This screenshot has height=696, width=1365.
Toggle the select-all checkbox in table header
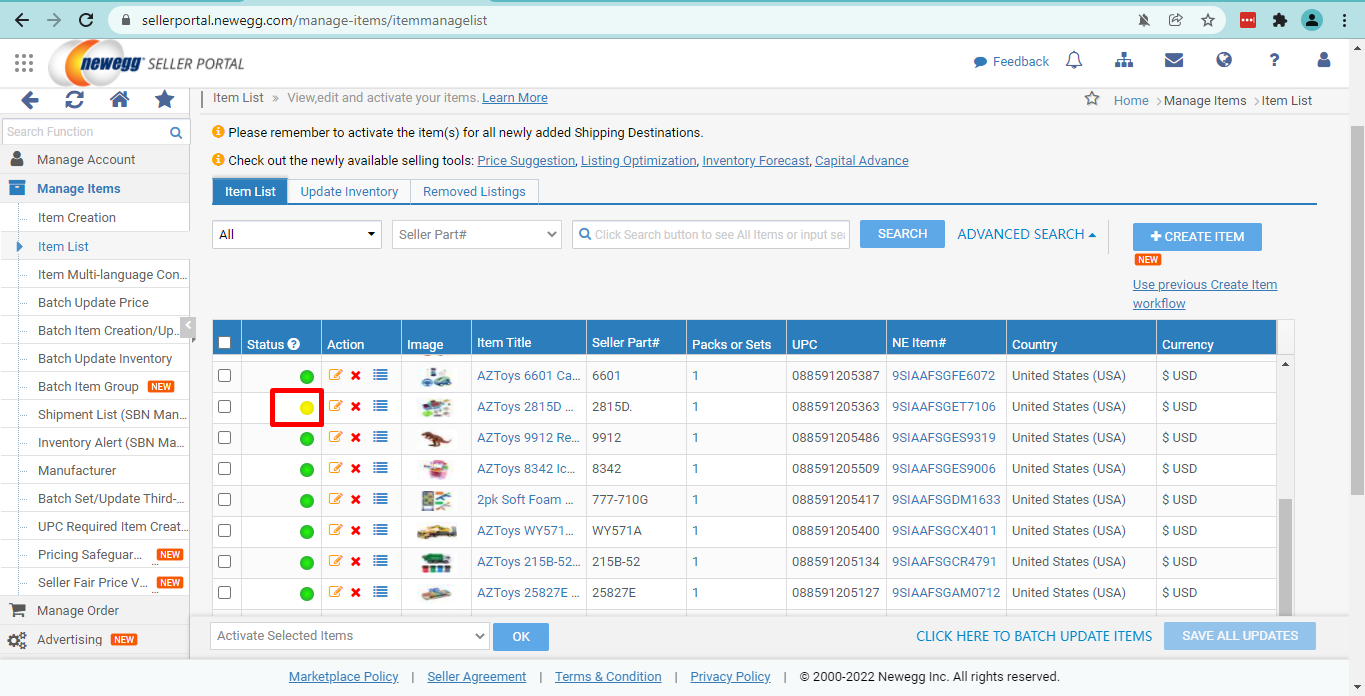[225, 343]
